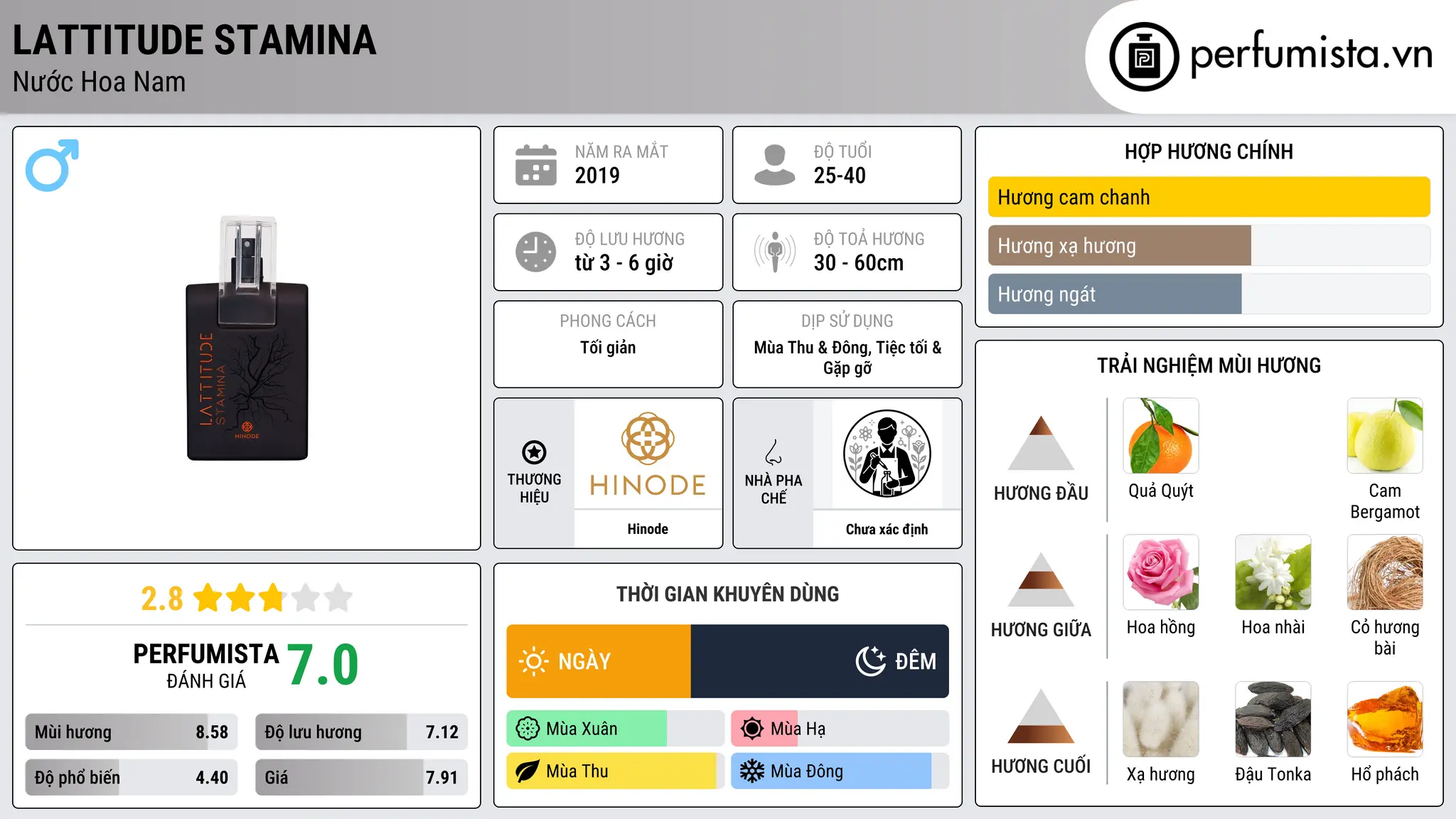Click the moon icon in Đêm bar
Image resolution: width=1456 pixels, height=819 pixels.
coord(871,661)
